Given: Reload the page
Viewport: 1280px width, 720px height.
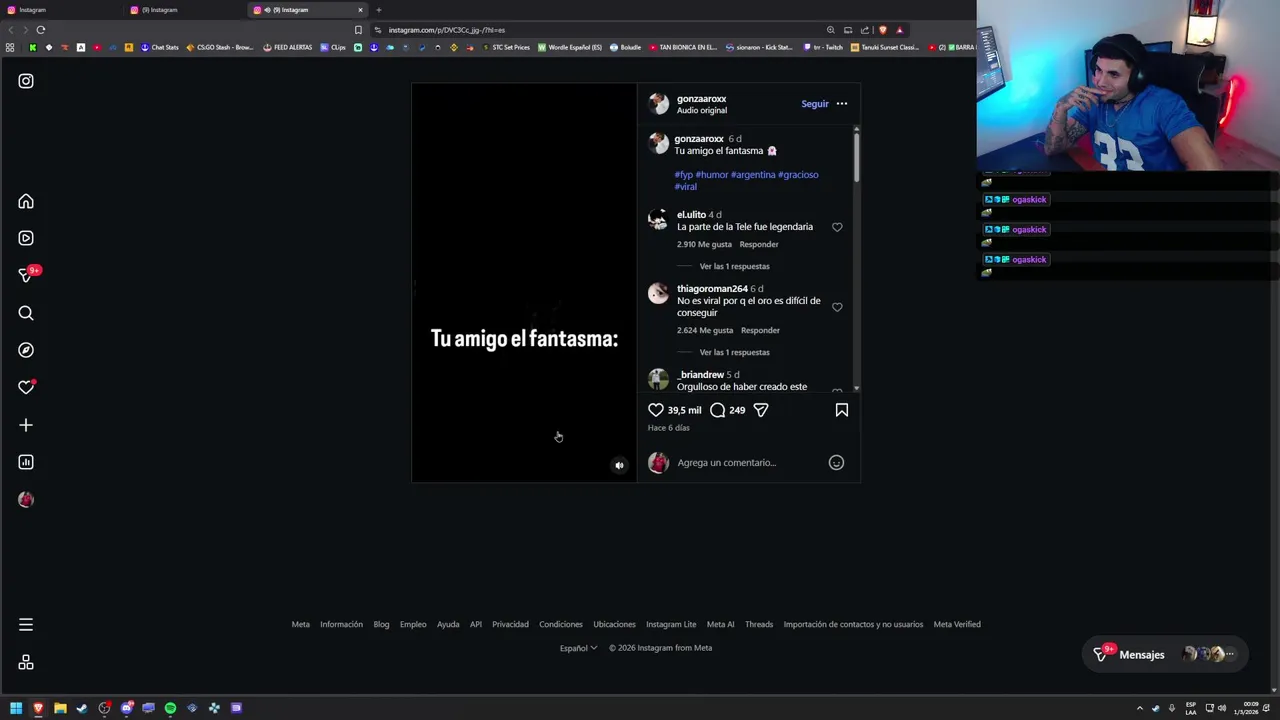Looking at the screenshot, I should click(41, 30).
